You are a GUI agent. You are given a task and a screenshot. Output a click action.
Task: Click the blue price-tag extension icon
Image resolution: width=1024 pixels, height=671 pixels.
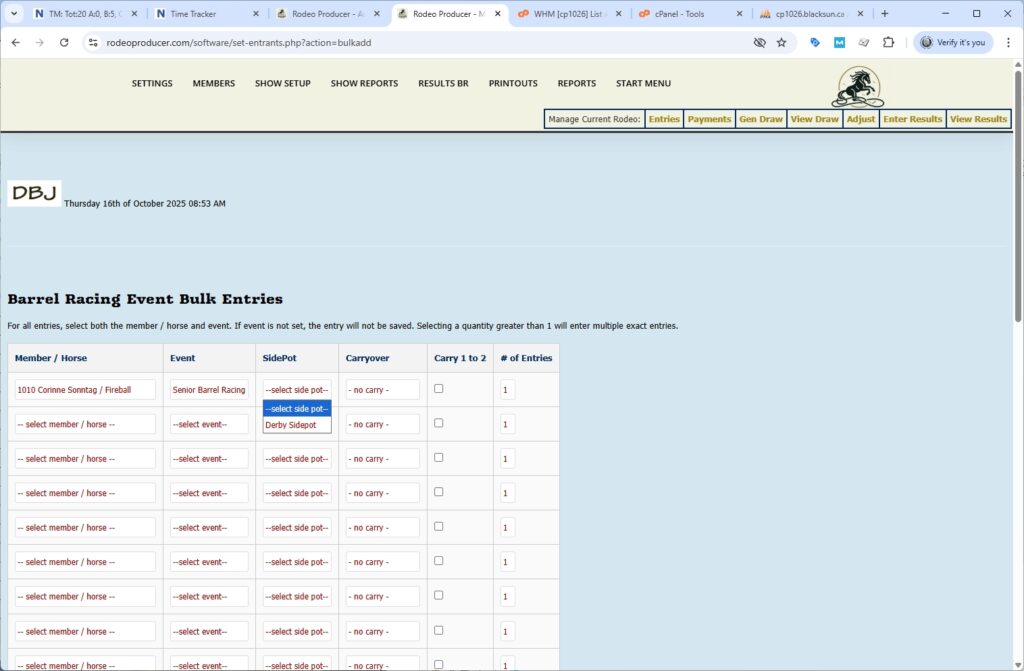(x=813, y=43)
